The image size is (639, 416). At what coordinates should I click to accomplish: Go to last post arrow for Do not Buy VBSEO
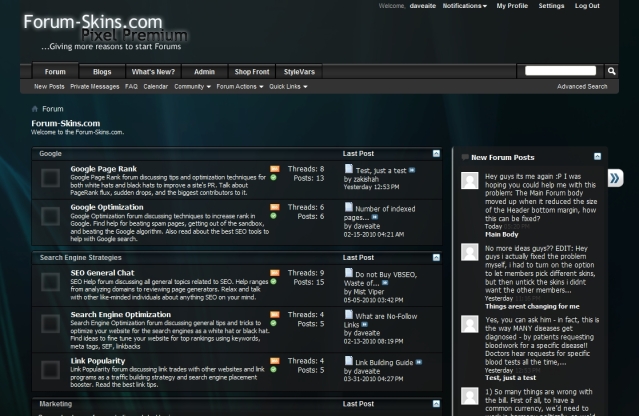385,283
